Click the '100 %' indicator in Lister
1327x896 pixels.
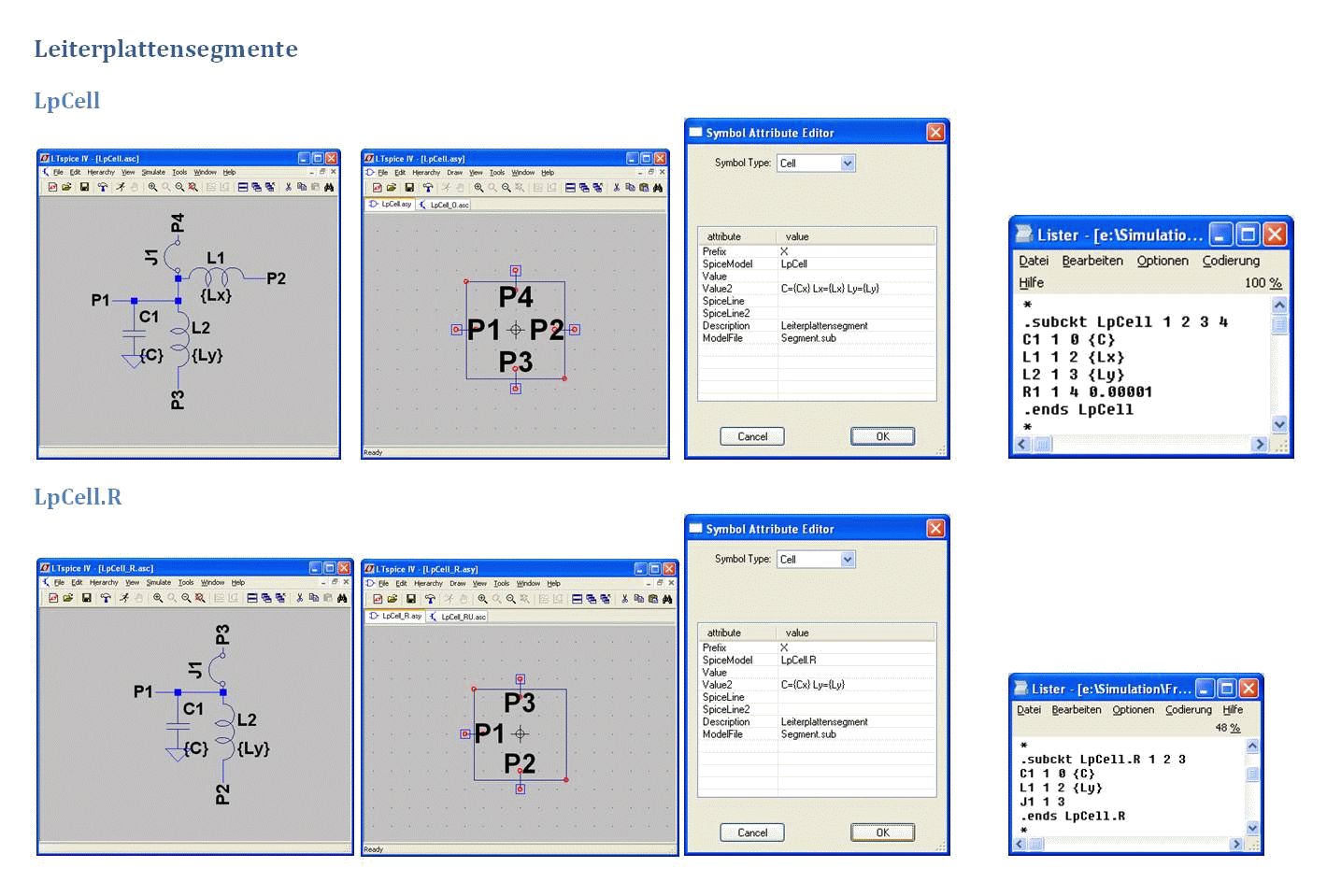coord(1263,283)
